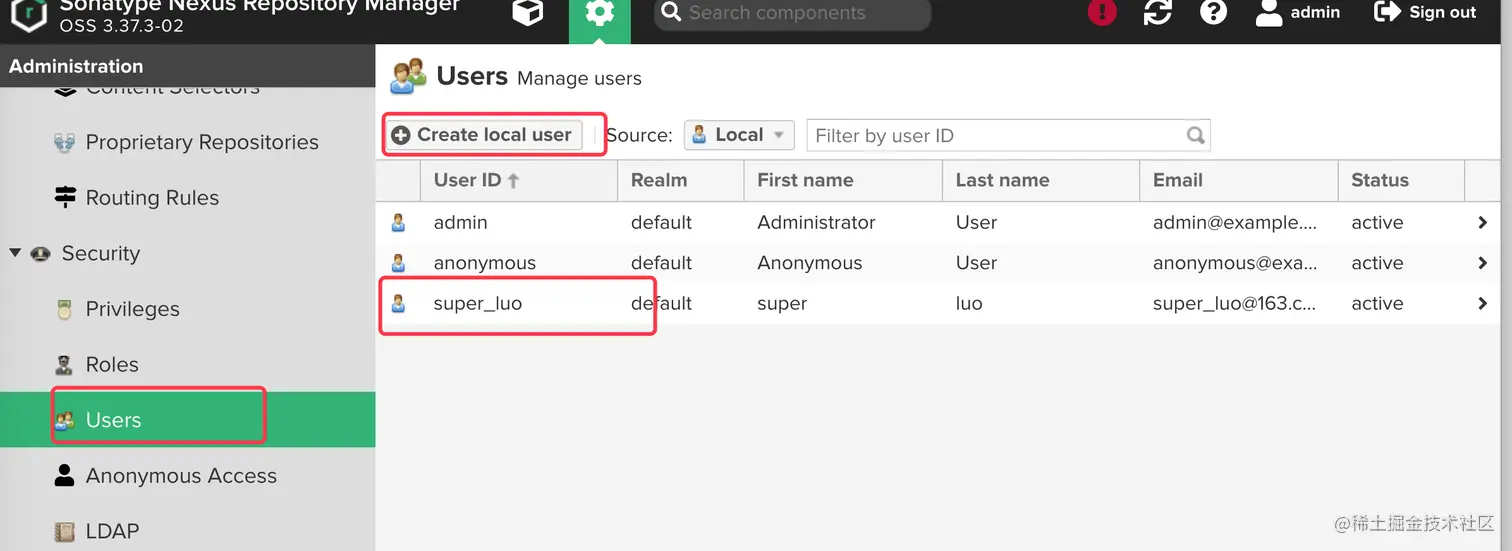Click the Proprietary Repositories icon

tap(65, 142)
